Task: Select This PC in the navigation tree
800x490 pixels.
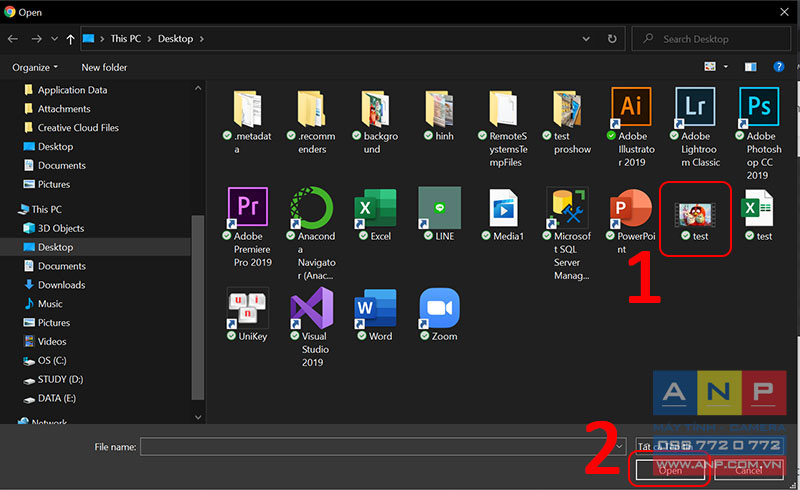Action: coord(40,209)
